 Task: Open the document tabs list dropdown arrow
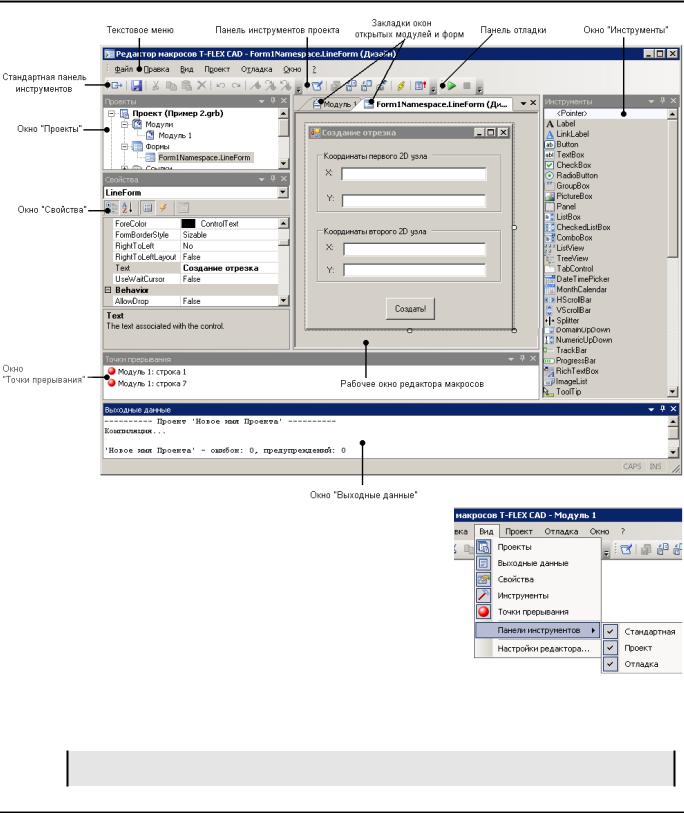(523, 104)
